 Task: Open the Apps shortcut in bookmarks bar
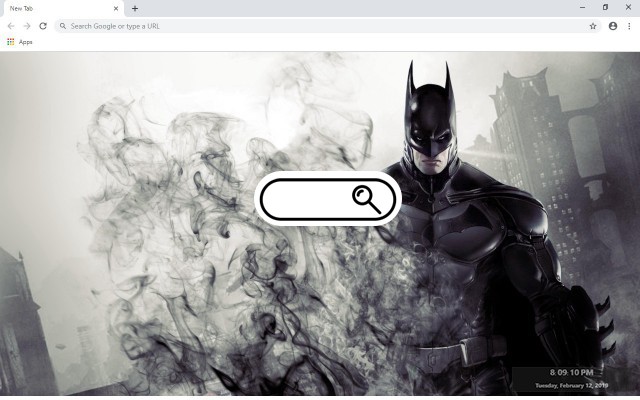click(20, 42)
